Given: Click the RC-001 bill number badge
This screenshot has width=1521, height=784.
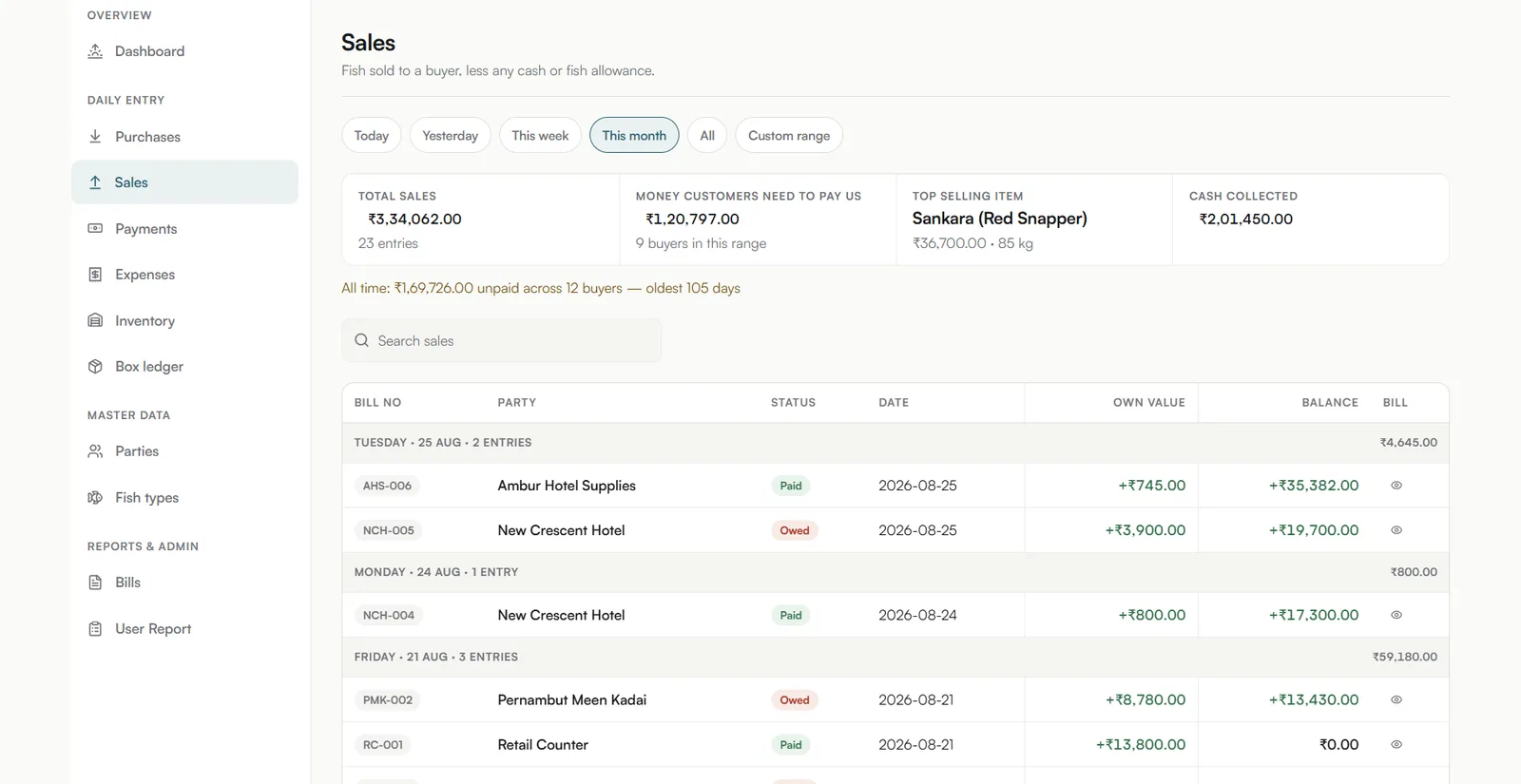Looking at the screenshot, I should click(383, 745).
